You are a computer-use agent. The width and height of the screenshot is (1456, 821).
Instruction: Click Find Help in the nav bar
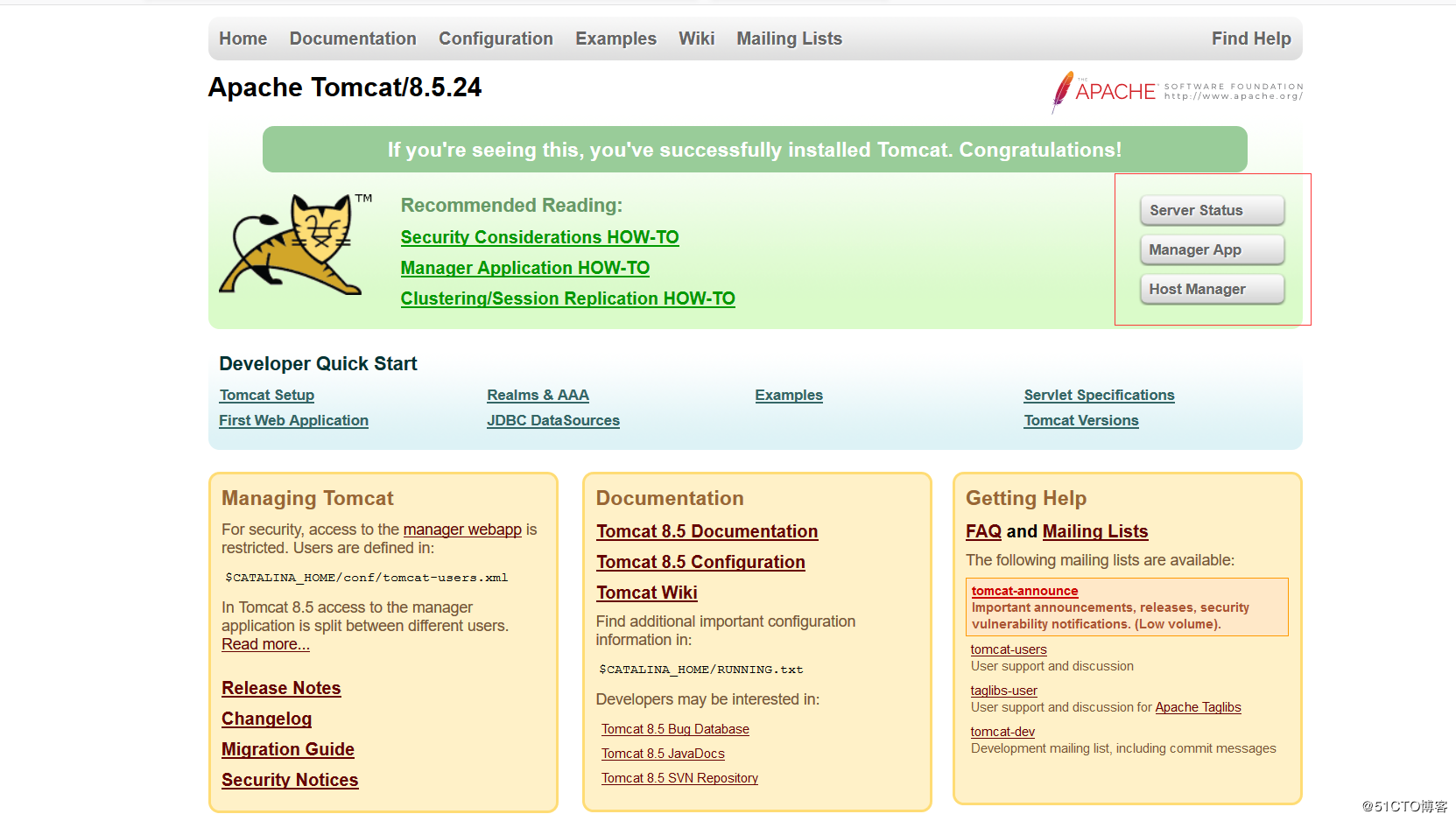1251,39
